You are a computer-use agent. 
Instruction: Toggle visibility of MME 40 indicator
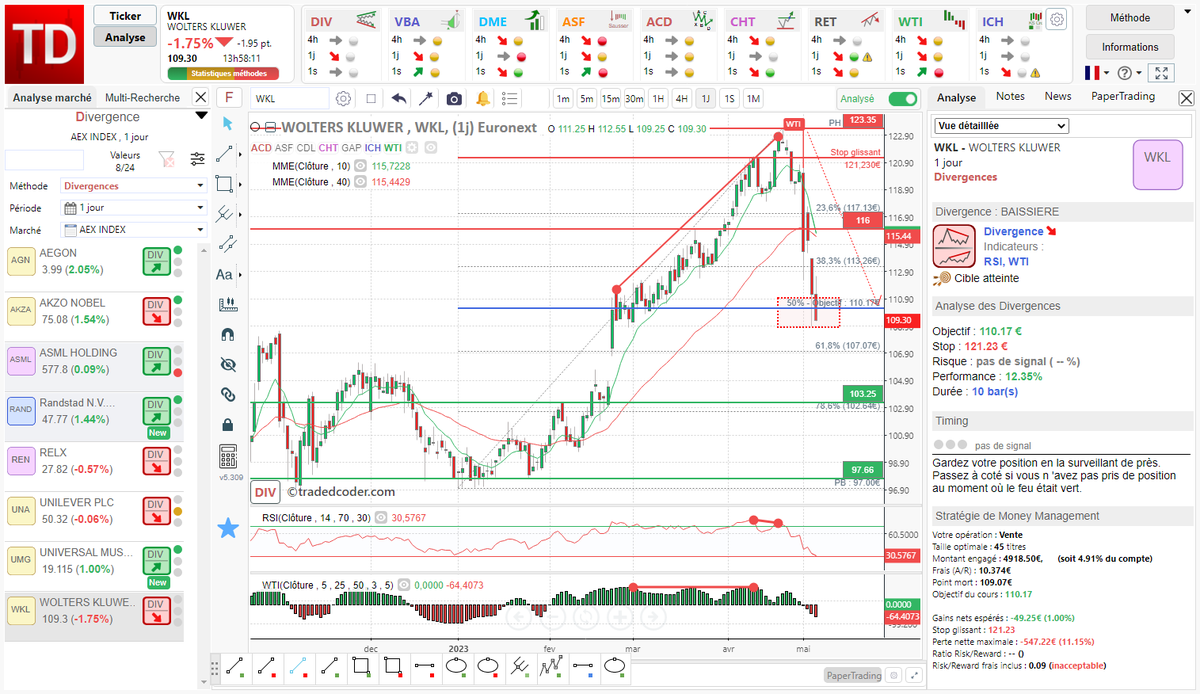click(360, 181)
